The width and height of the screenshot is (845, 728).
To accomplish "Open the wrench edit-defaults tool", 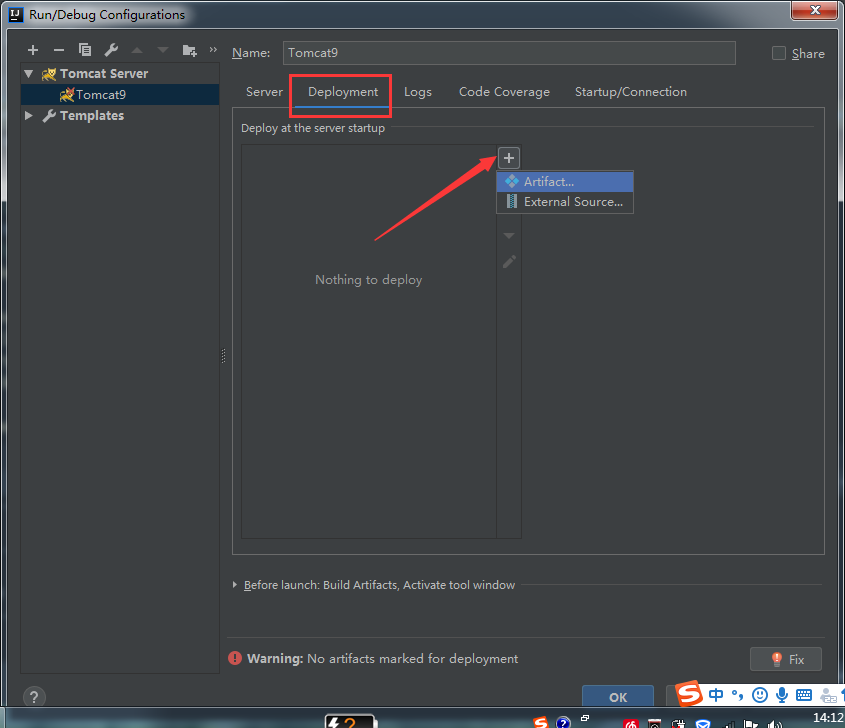I will [111, 50].
